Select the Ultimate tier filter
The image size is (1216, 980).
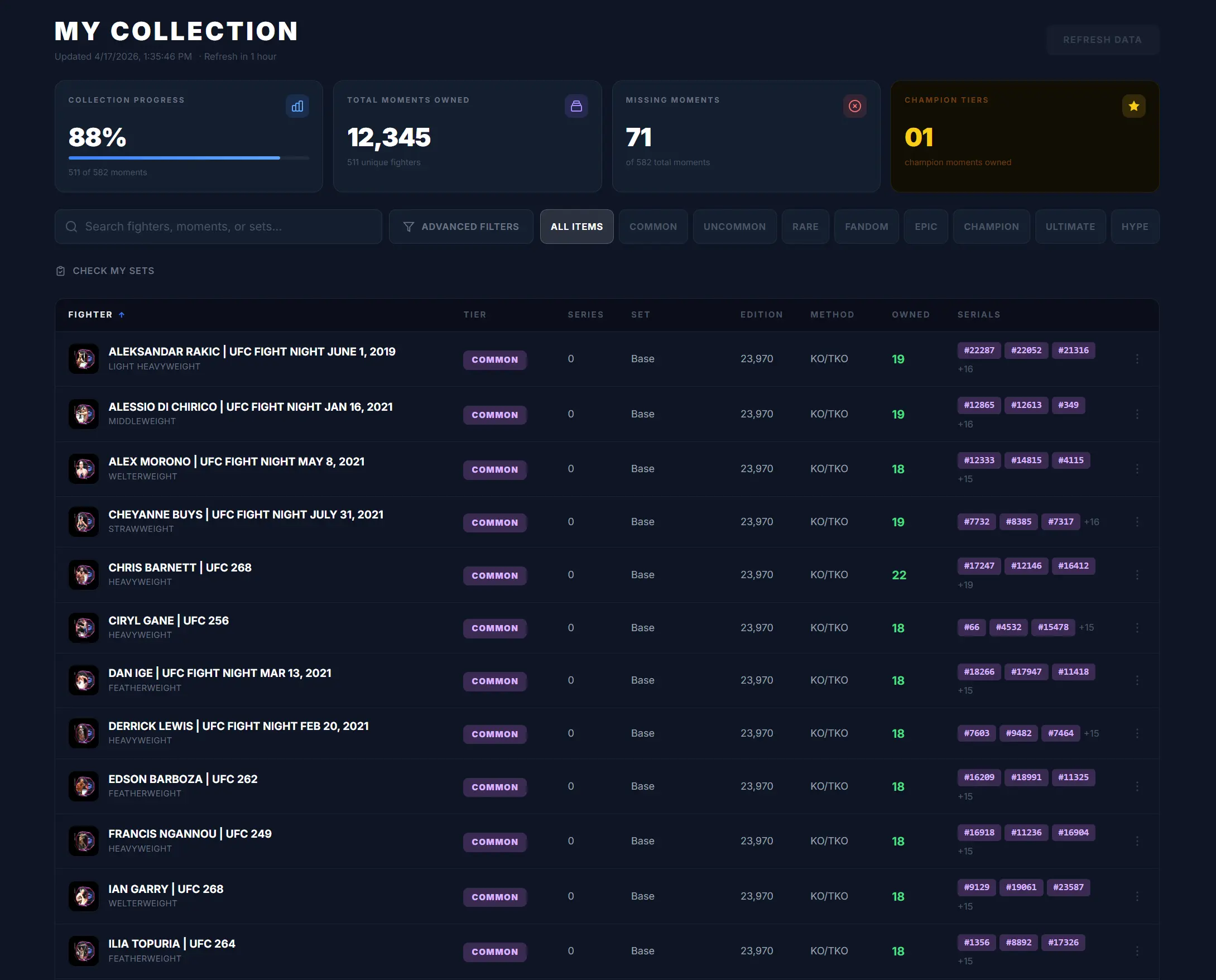coord(1070,227)
